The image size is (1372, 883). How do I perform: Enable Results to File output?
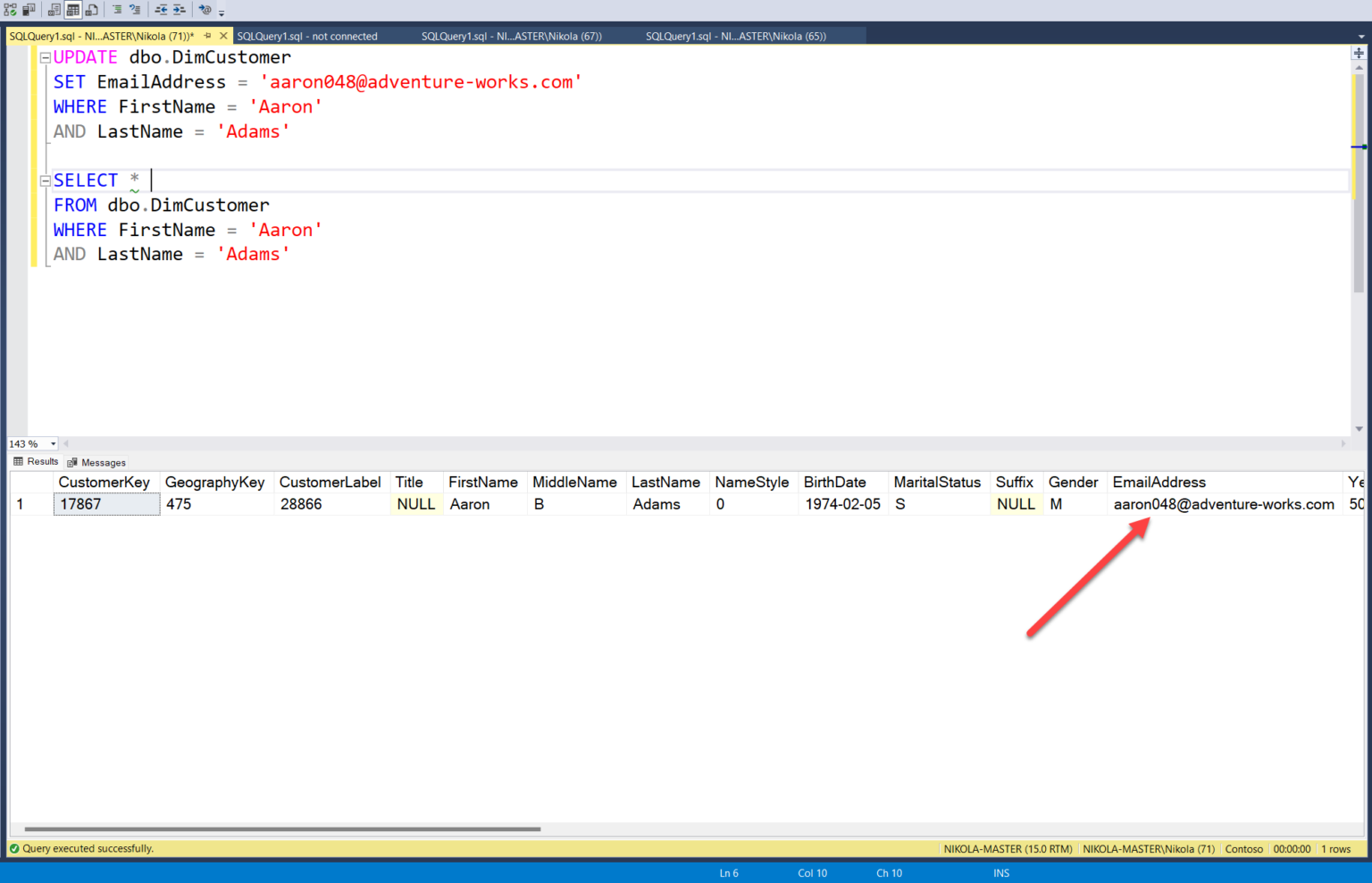pos(91,10)
